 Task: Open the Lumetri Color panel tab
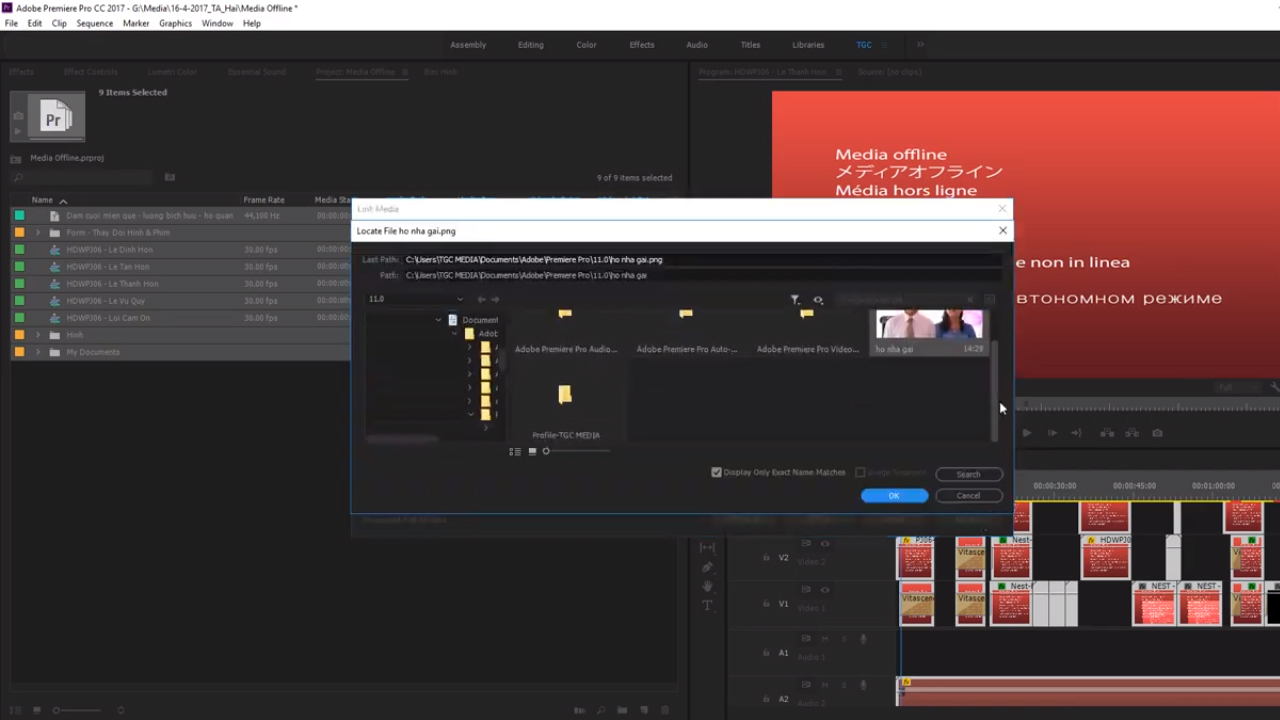172,72
